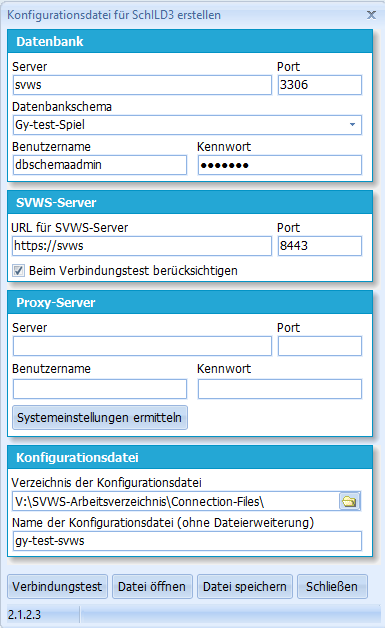This screenshot has width=385, height=628.
Task: Focus the empty Proxy-Server Server field
Action: click(142, 346)
